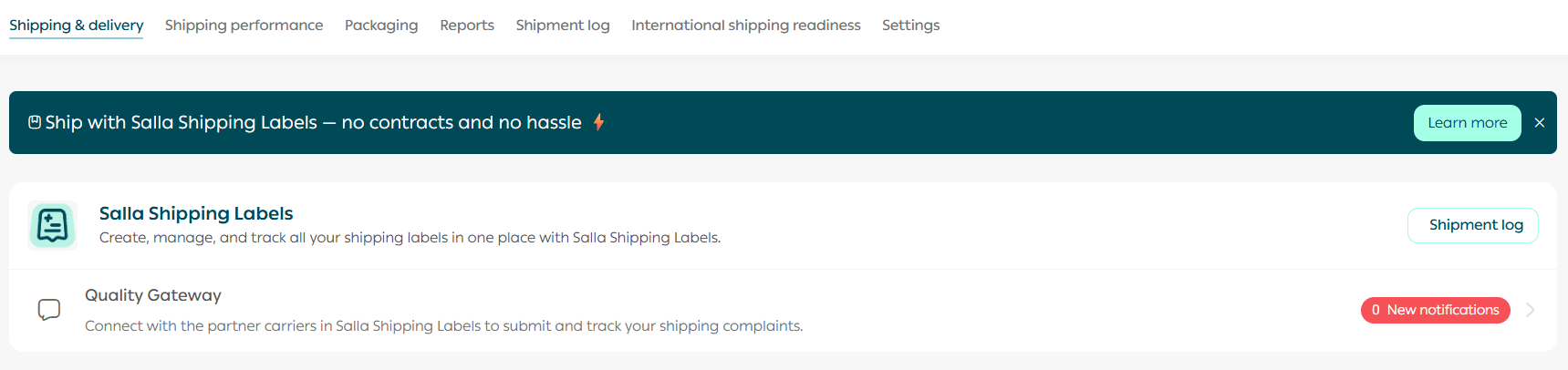Select the Shipment log tab
The height and width of the screenshot is (370, 1568).
point(563,26)
